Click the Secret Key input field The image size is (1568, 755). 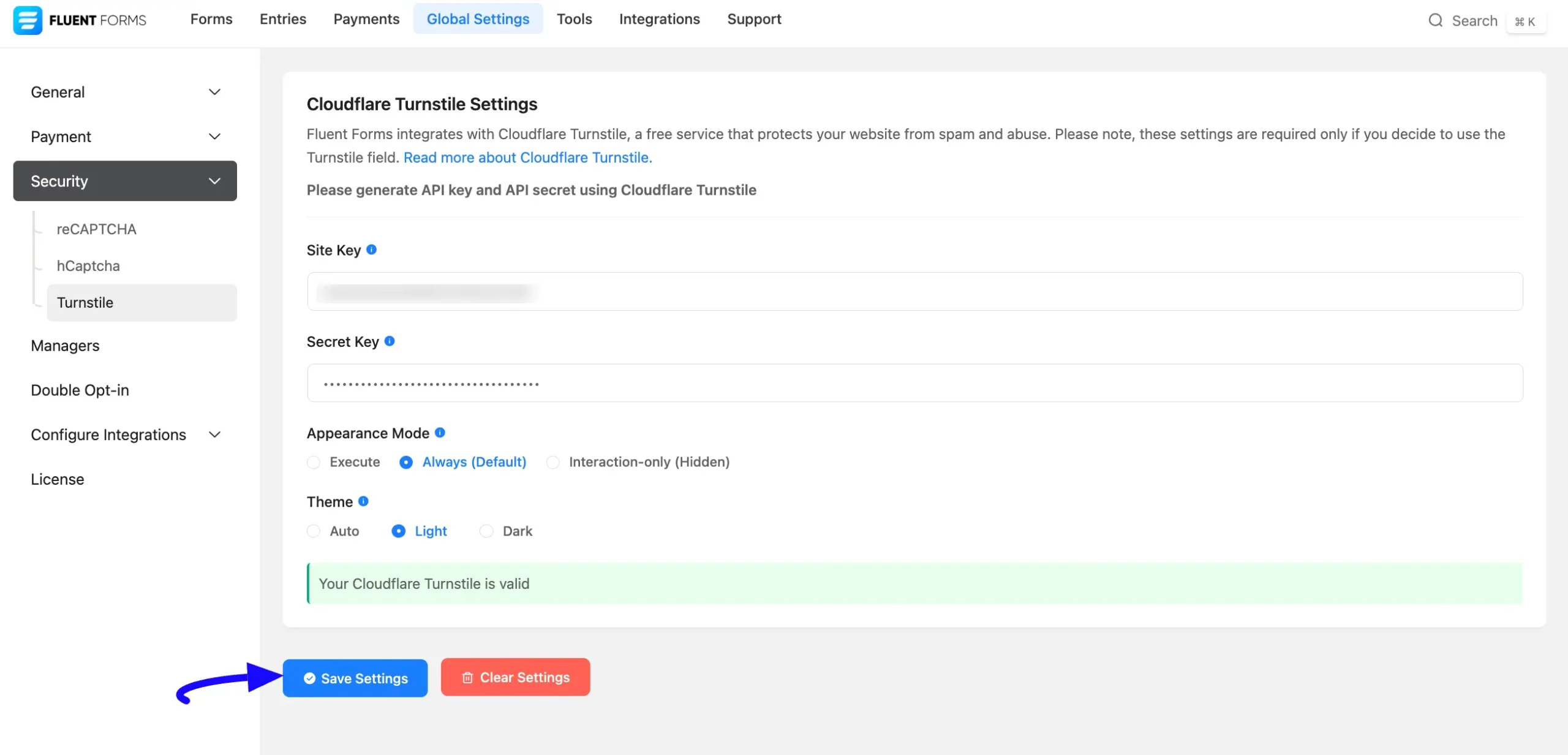click(x=914, y=383)
